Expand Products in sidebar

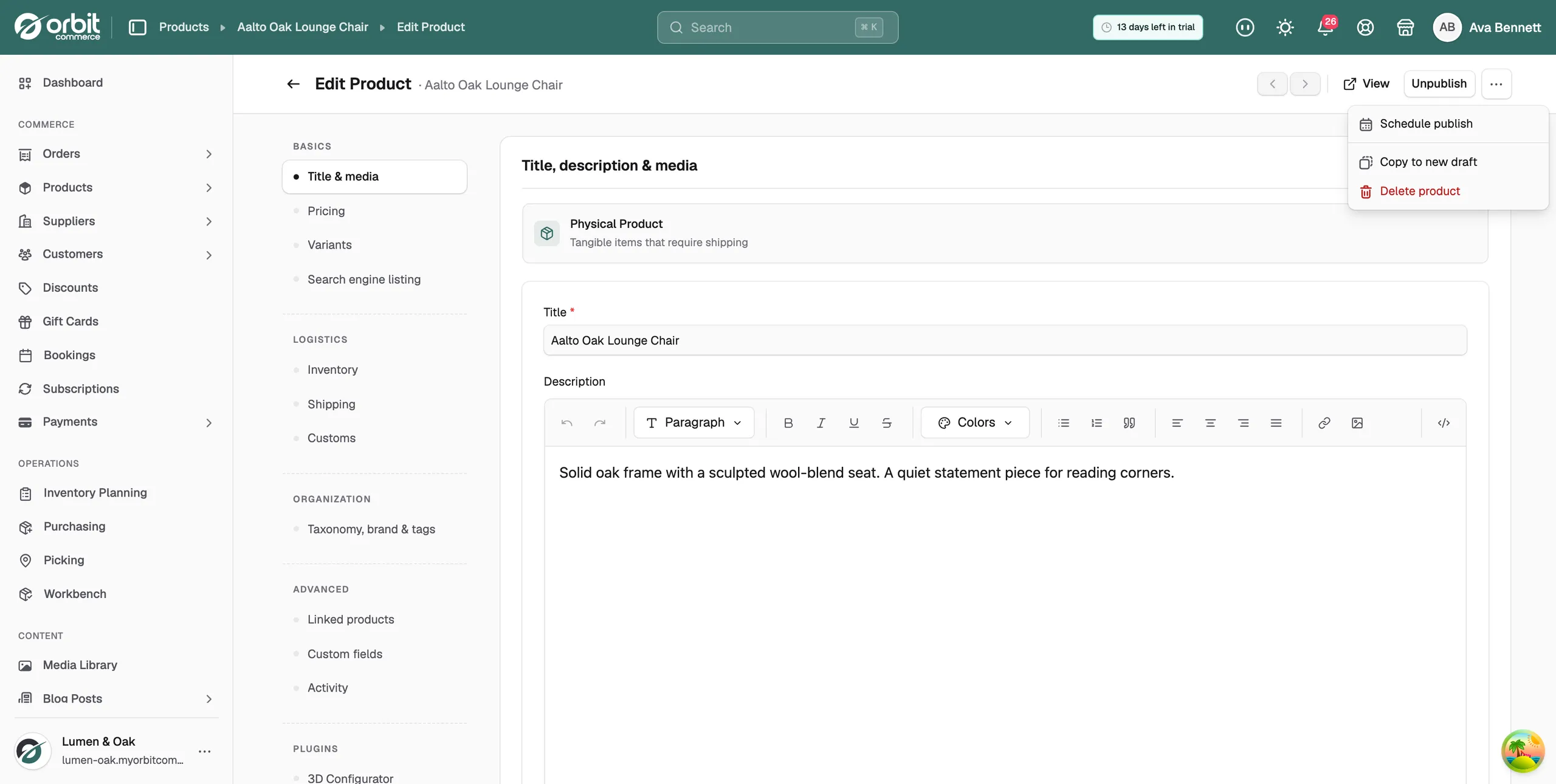(x=208, y=188)
